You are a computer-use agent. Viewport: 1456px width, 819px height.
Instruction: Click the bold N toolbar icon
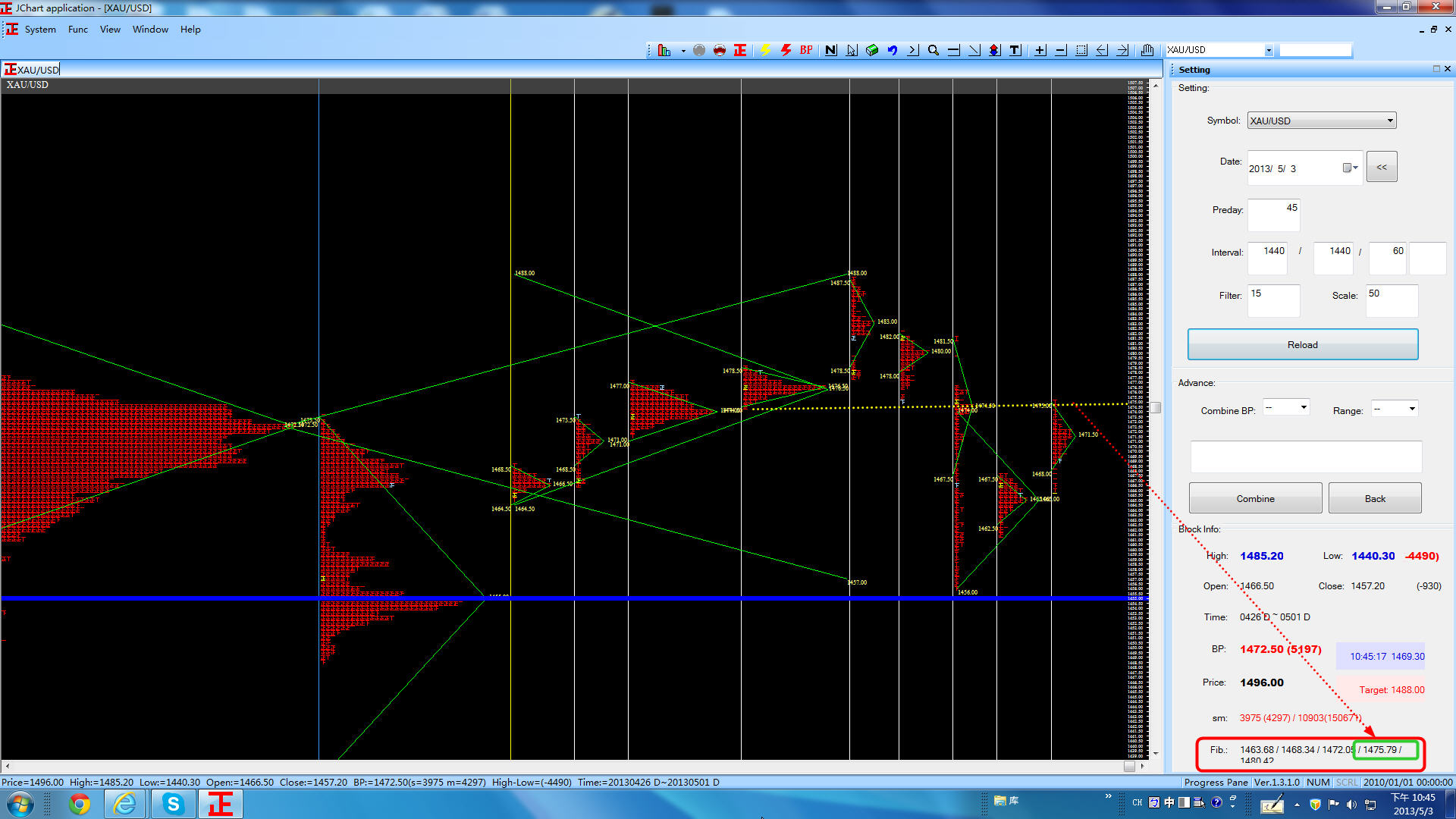pos(831,50)
